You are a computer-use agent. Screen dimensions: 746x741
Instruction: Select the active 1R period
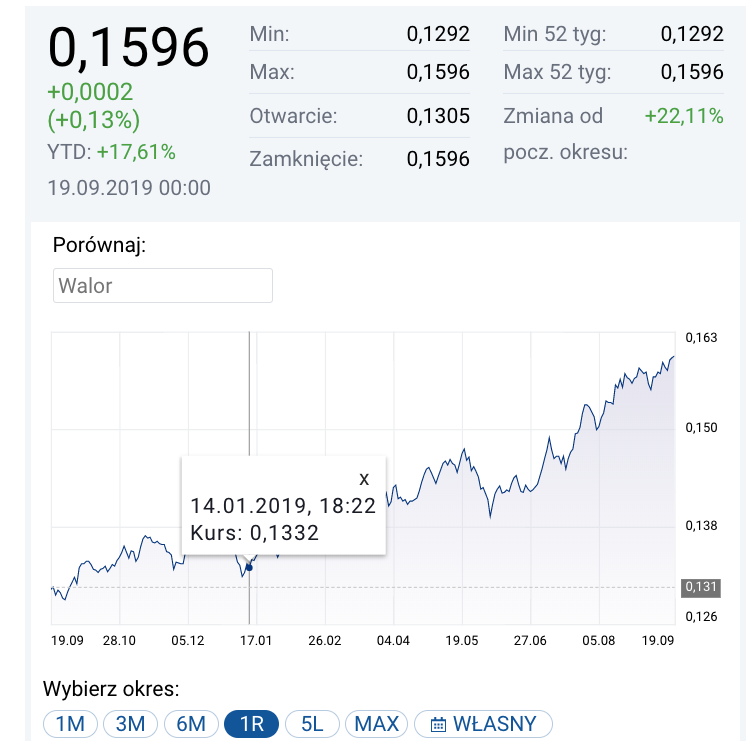pyautogui.click(x=252, y=724)
